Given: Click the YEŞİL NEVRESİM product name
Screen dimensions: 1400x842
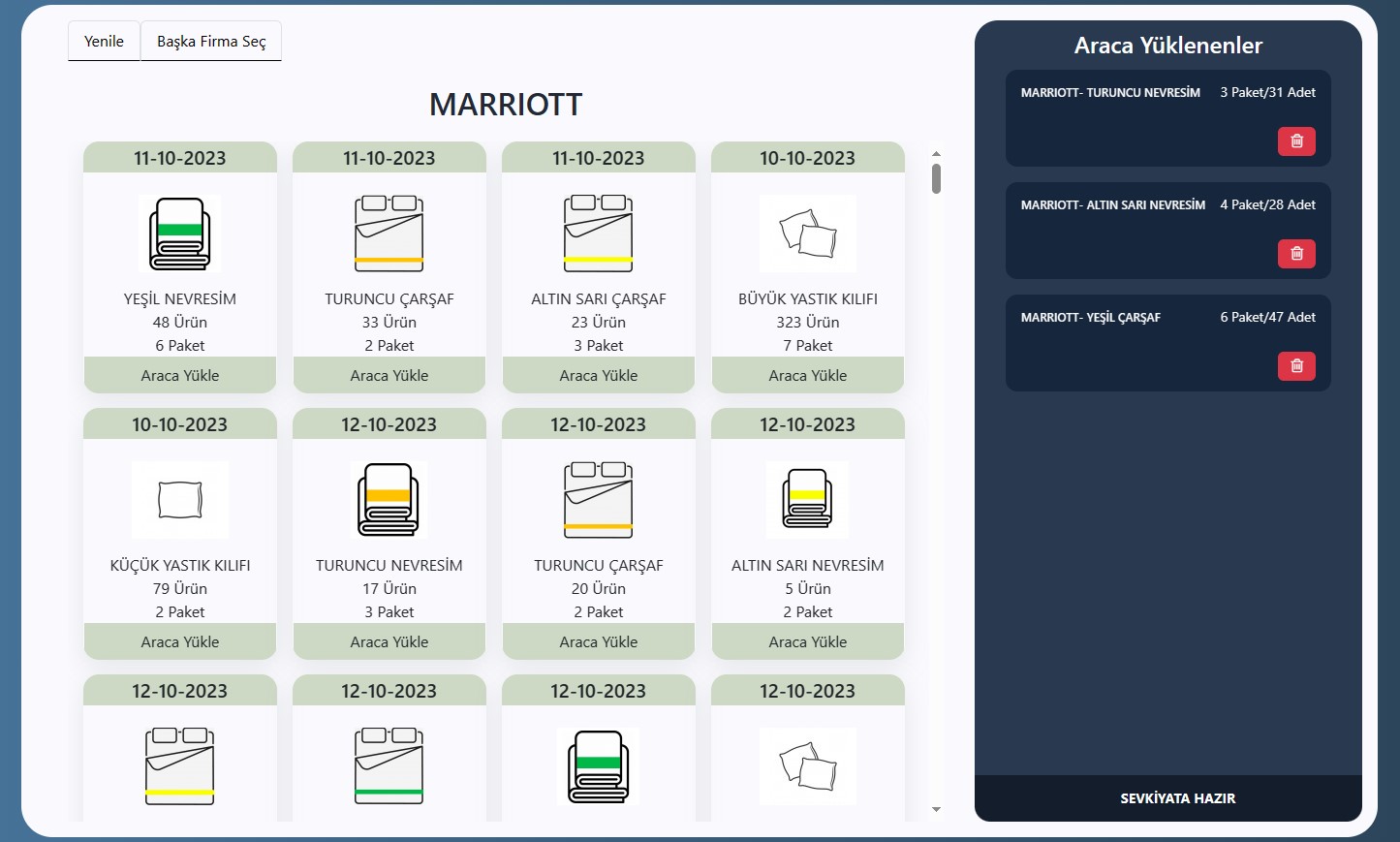Looking at the screenshot, I should [x=180, y=299].
